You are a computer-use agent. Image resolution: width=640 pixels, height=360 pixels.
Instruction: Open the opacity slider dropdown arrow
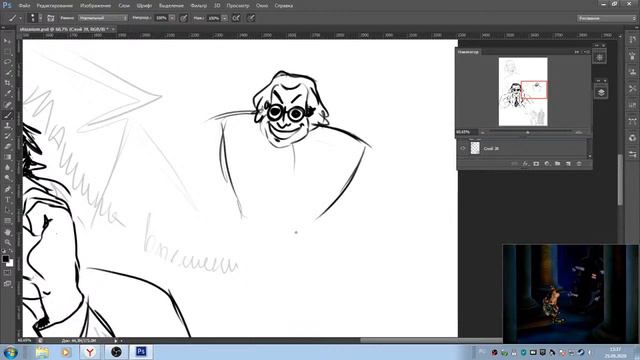coord(172,18)
